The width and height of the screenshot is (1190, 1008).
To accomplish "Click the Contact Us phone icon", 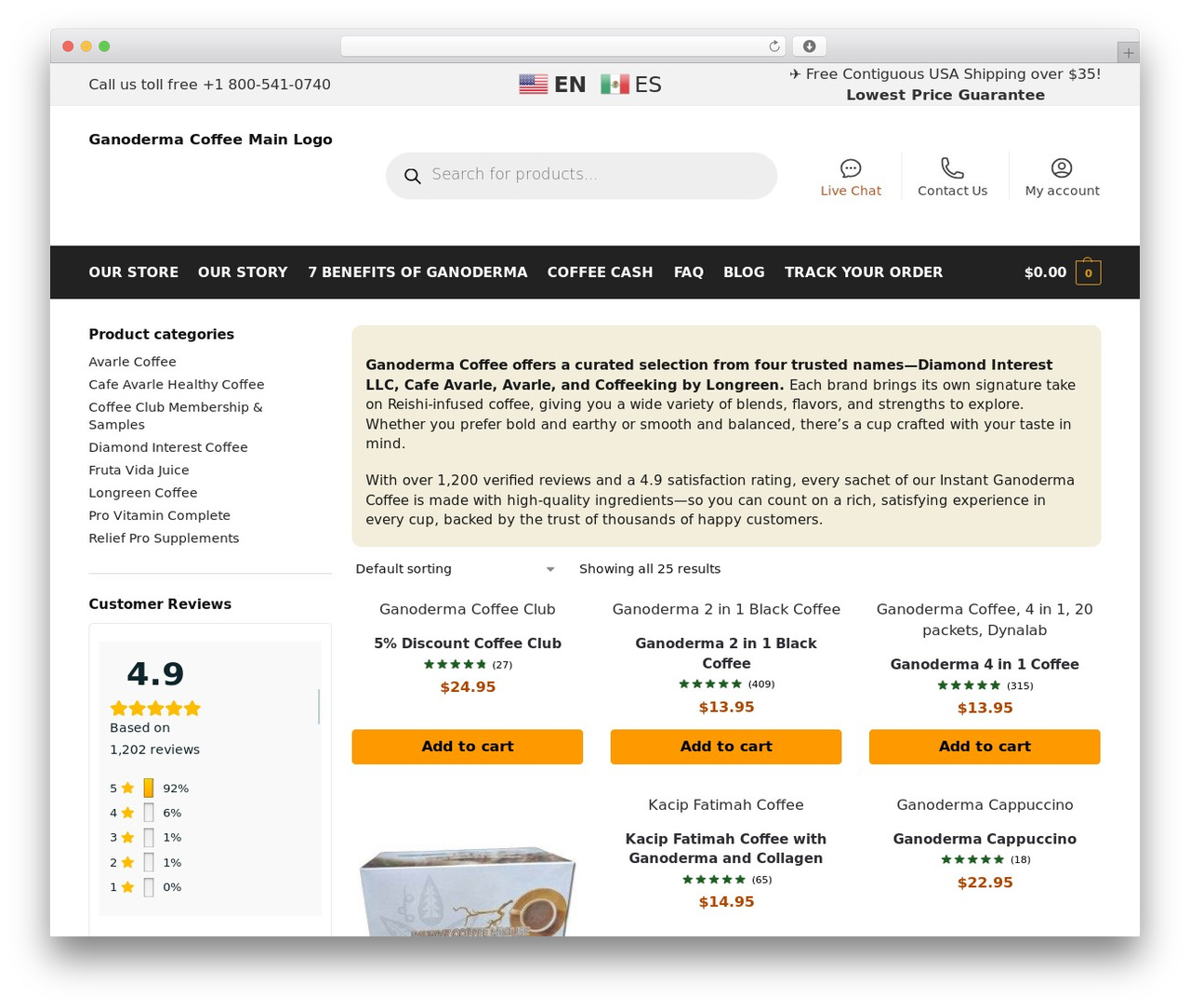I will [952, 168].
